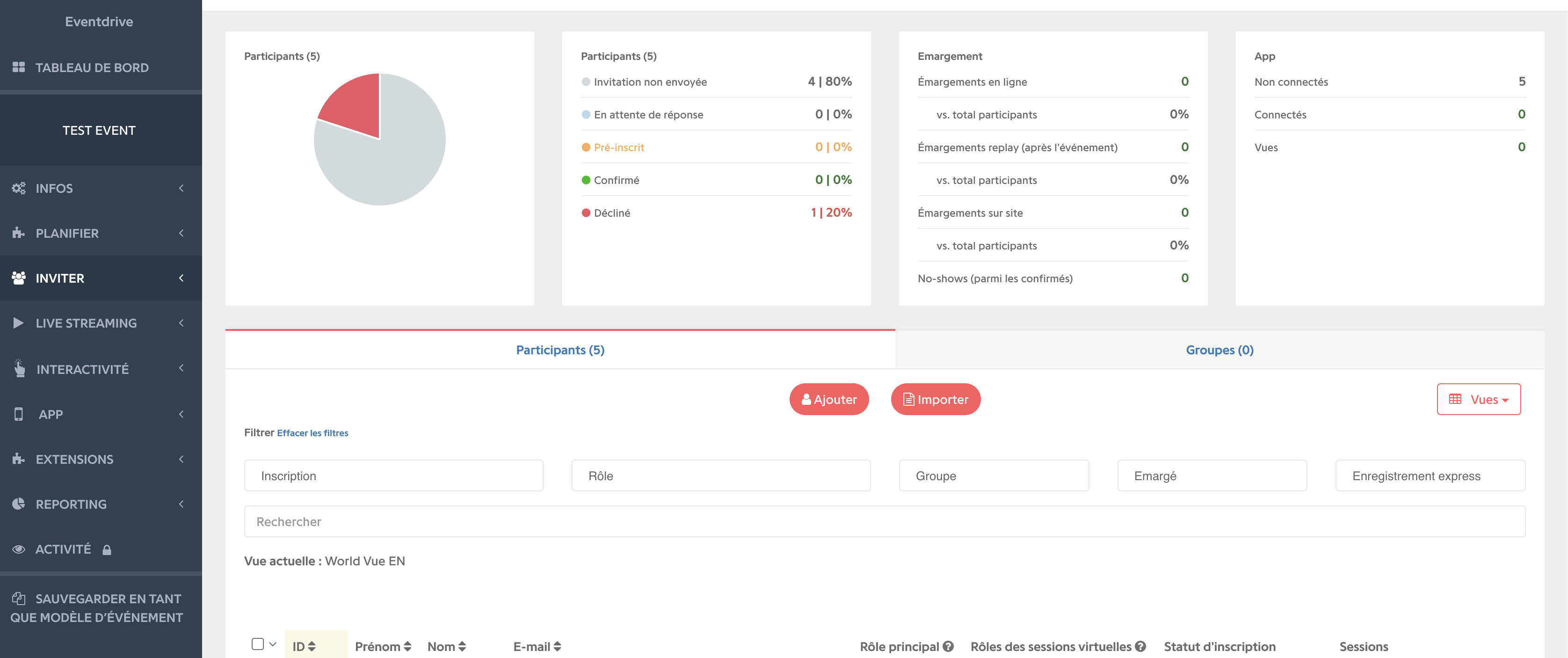
Task: Click the TEST EVENT title
Action: (x=99, y=130)
